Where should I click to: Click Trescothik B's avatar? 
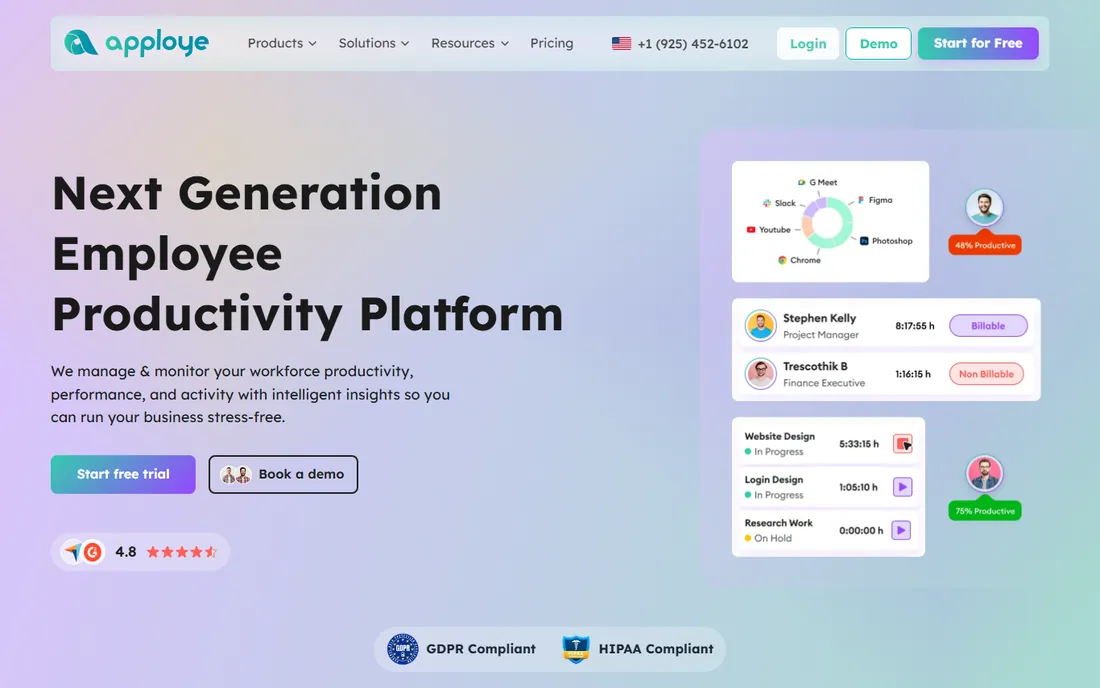click(760, 374)
